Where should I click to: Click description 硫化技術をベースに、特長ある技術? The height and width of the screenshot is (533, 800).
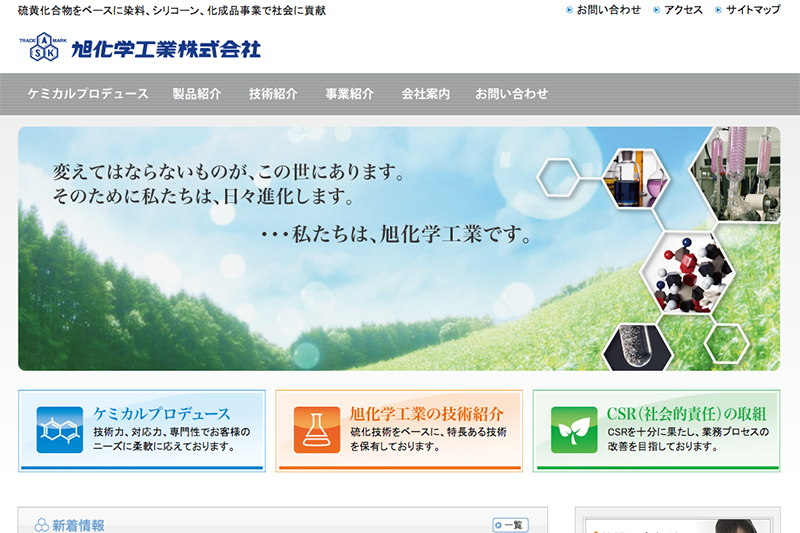(x=428, y=432)
